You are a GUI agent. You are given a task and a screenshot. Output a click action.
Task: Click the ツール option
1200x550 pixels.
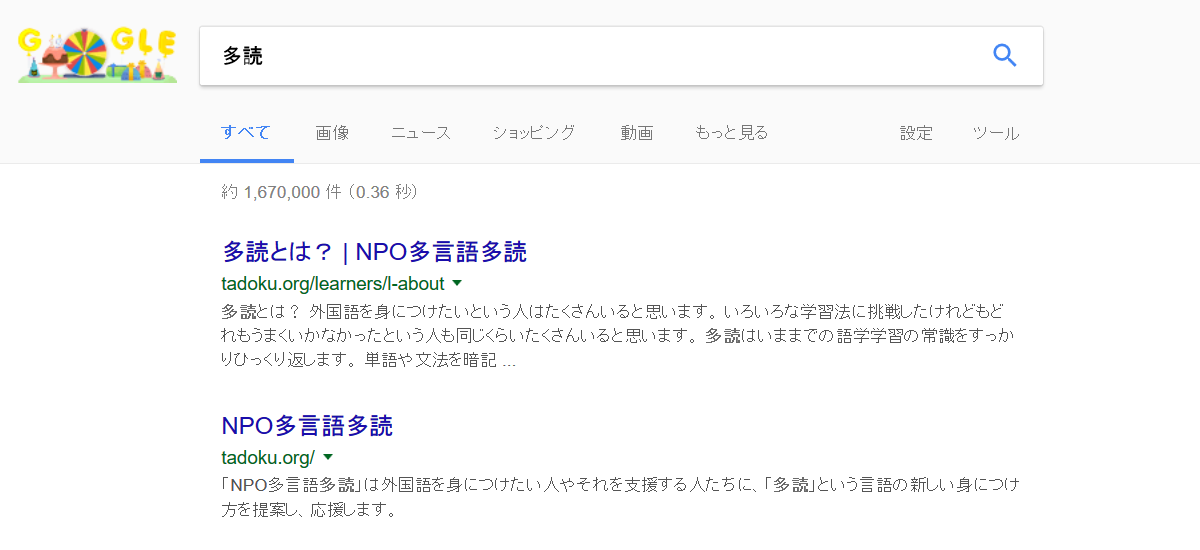coord(996,133)
